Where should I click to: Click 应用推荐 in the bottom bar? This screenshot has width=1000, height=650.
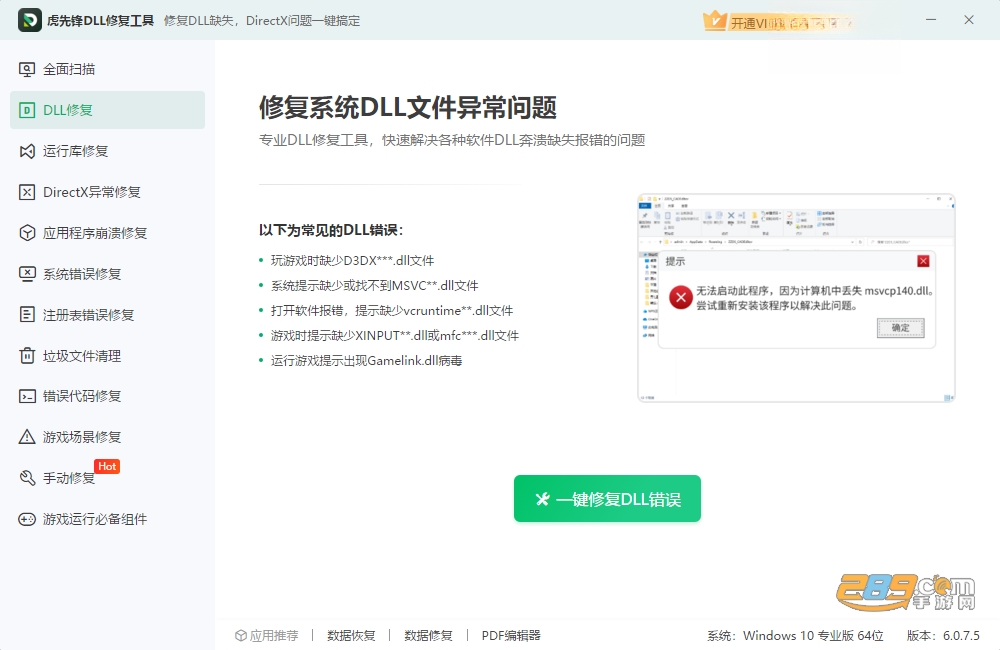[267, 635]
